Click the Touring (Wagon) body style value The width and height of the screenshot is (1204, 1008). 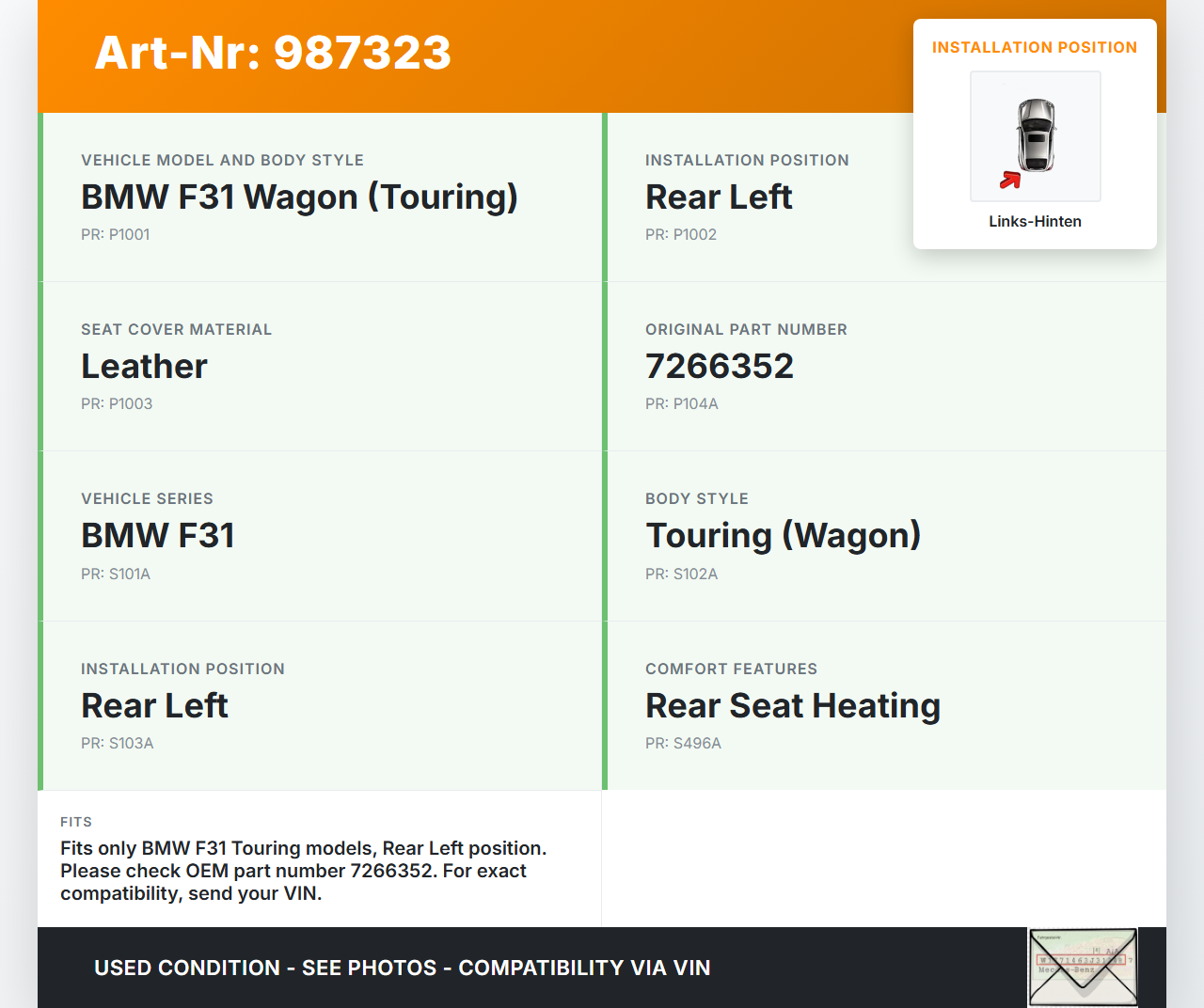(783, 536)
